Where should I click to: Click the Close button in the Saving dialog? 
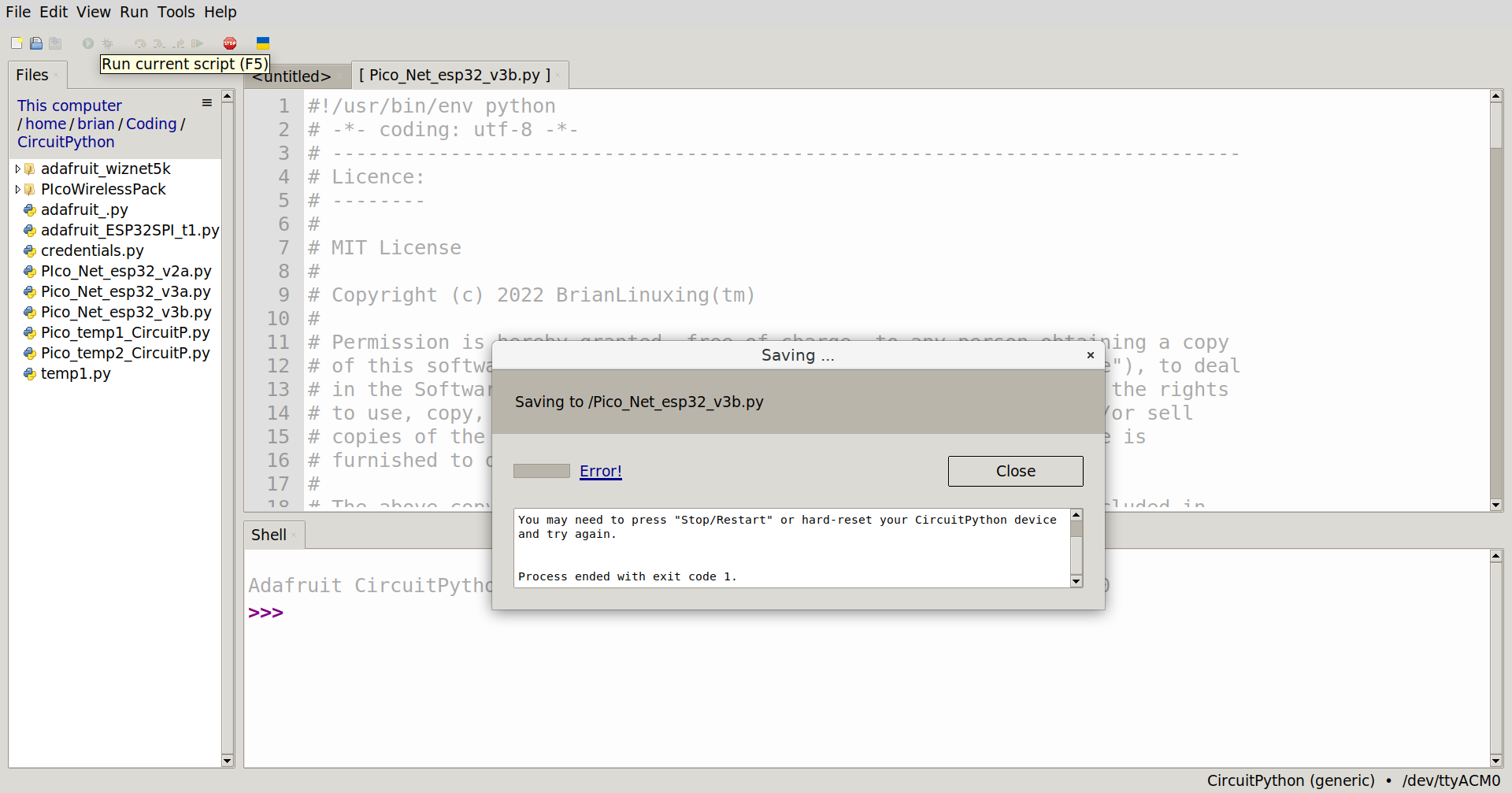click(x=1015, y=471)
